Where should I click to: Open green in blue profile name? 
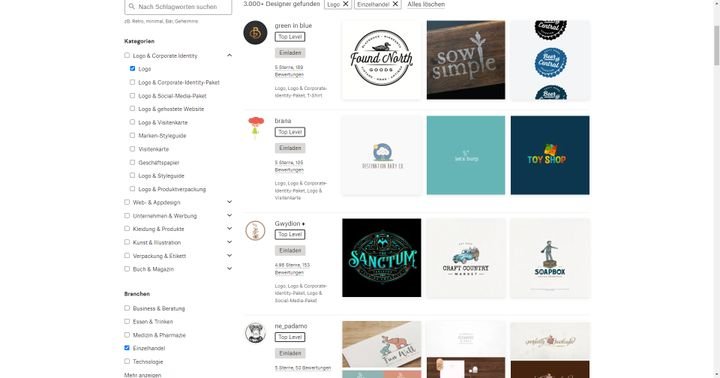[x=293, y=26]
